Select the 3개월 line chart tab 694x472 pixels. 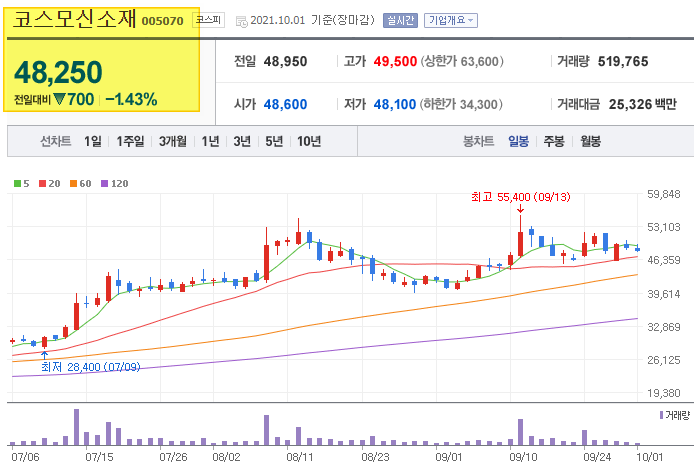(x=173, y=141)
